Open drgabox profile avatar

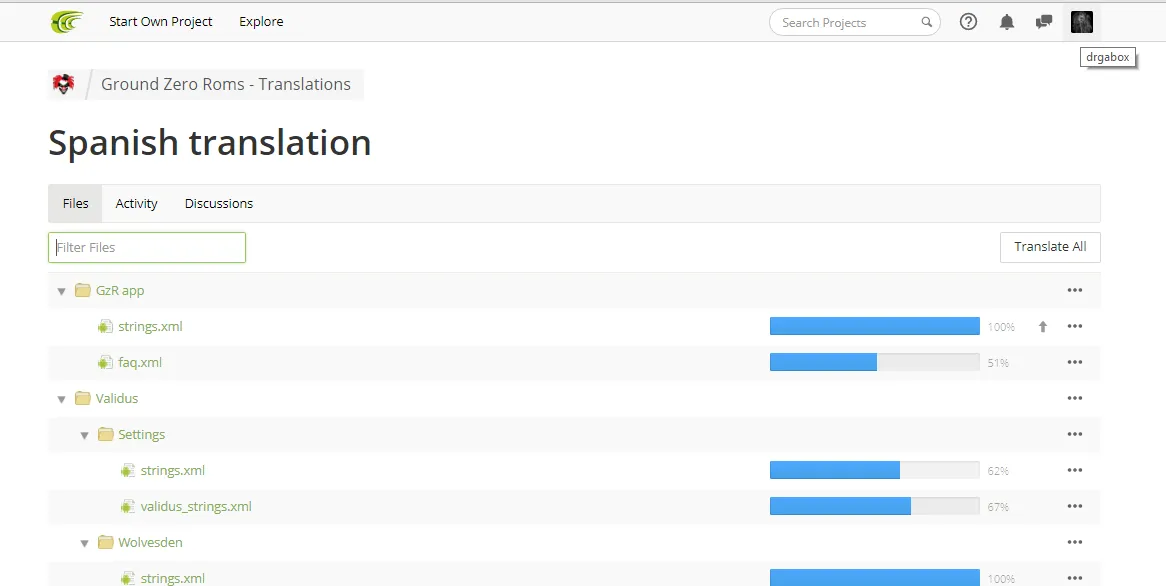point(1082,22)
